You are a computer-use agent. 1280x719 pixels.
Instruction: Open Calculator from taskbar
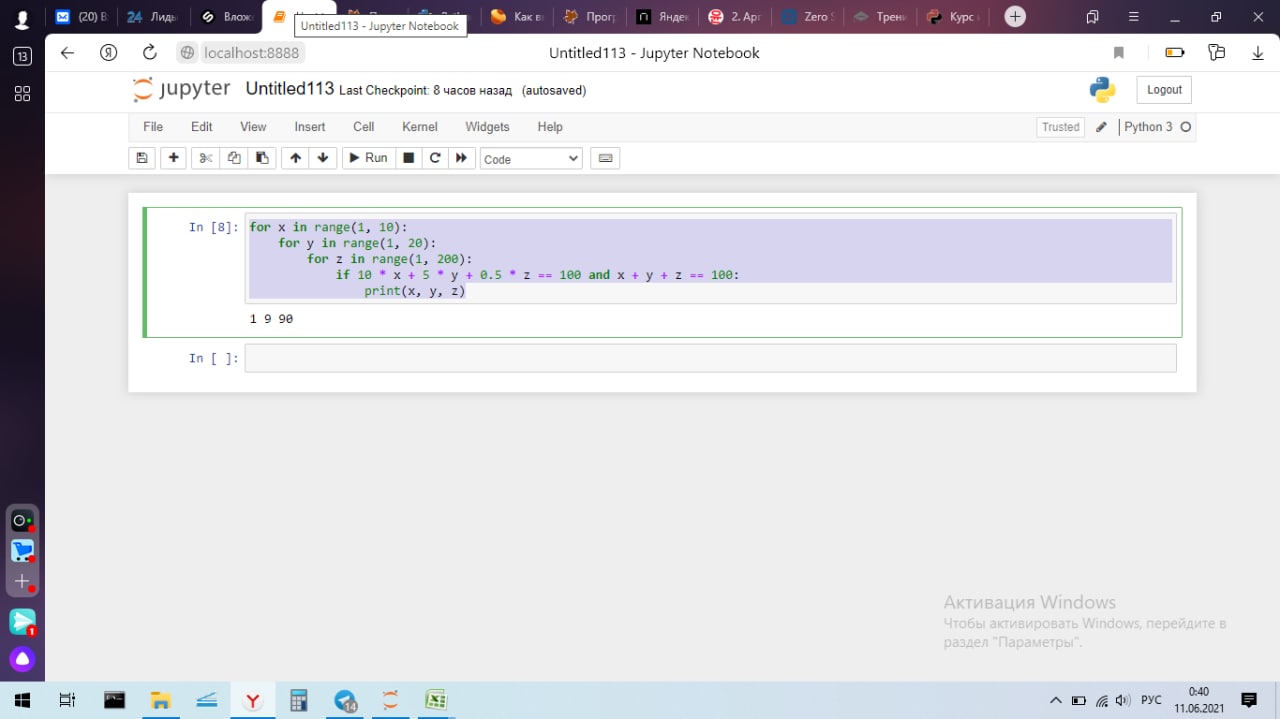298,700
